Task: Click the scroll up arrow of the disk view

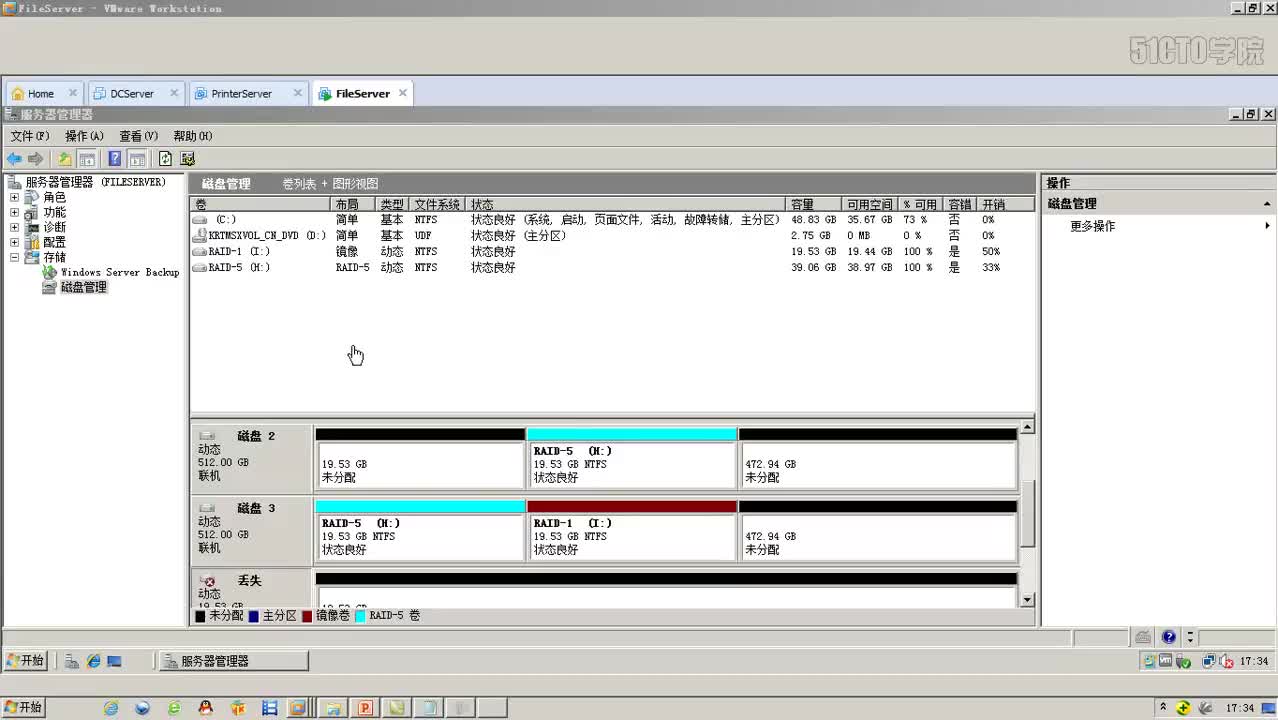Action: tap(1027, 427)
